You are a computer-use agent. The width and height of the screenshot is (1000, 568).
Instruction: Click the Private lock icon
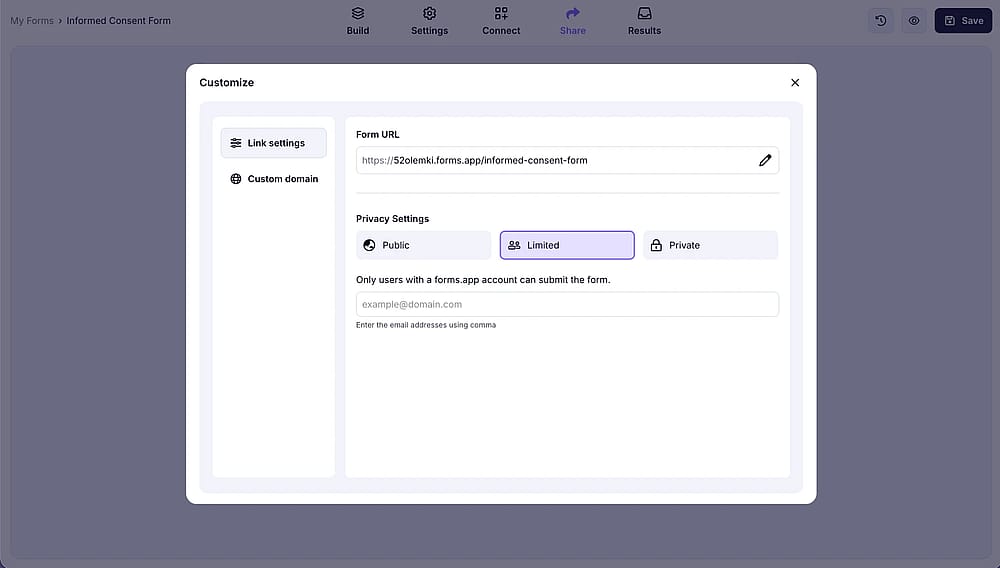click(656, 245)
